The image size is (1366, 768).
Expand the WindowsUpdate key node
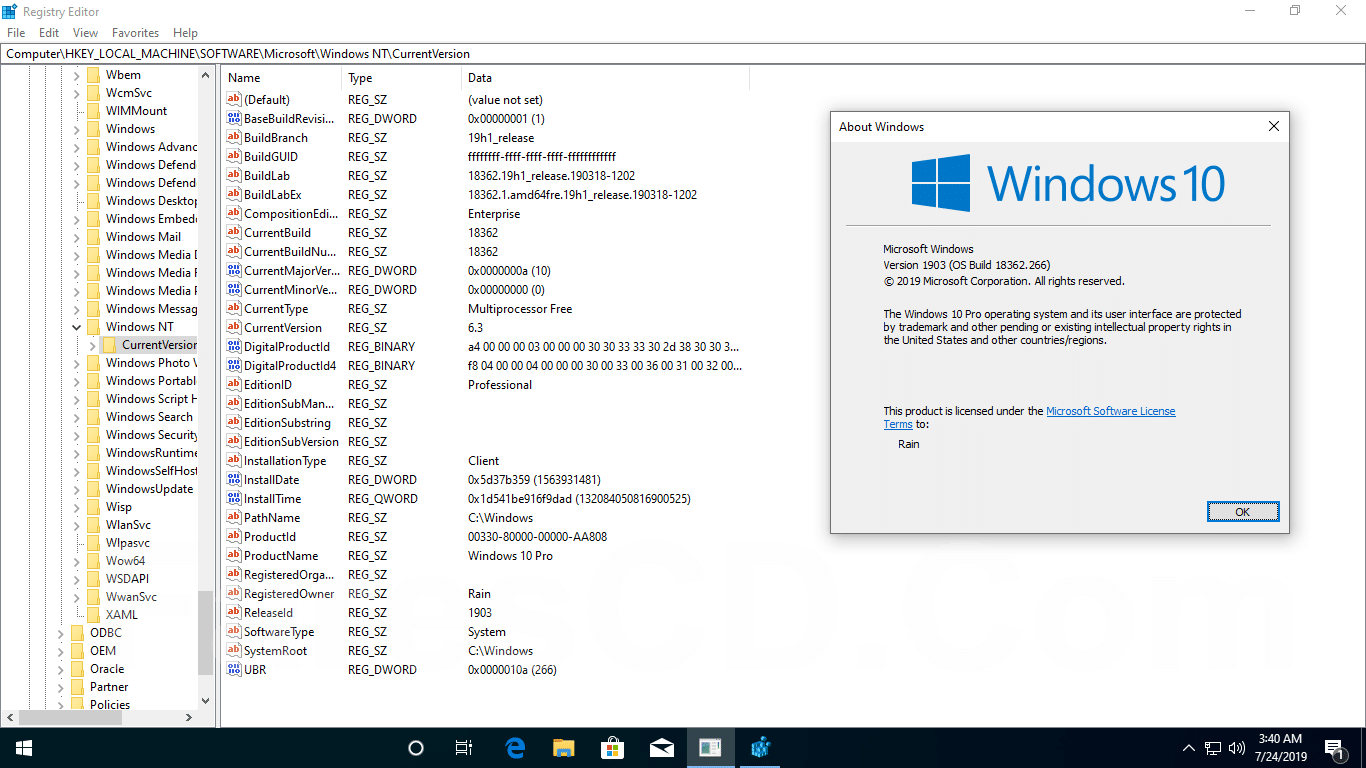[77, 489]
